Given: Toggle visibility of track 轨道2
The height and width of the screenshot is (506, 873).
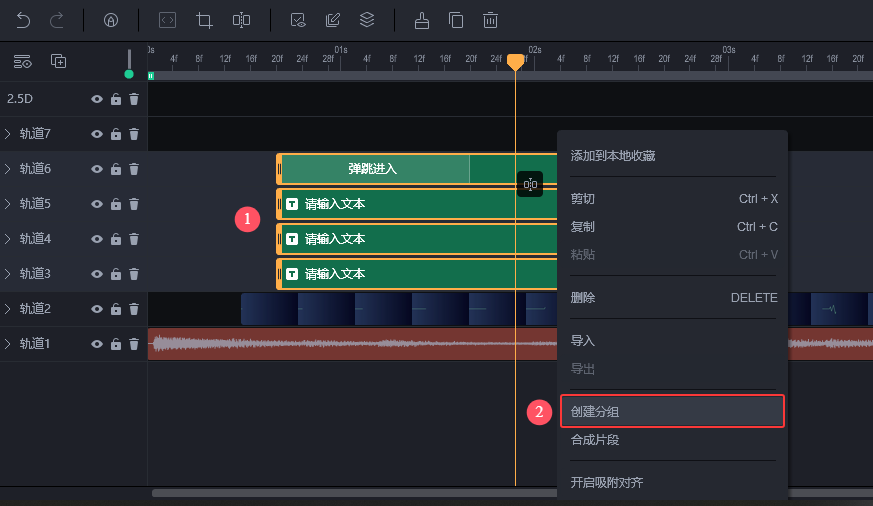Looking at the screenshot, I should 97,309.
